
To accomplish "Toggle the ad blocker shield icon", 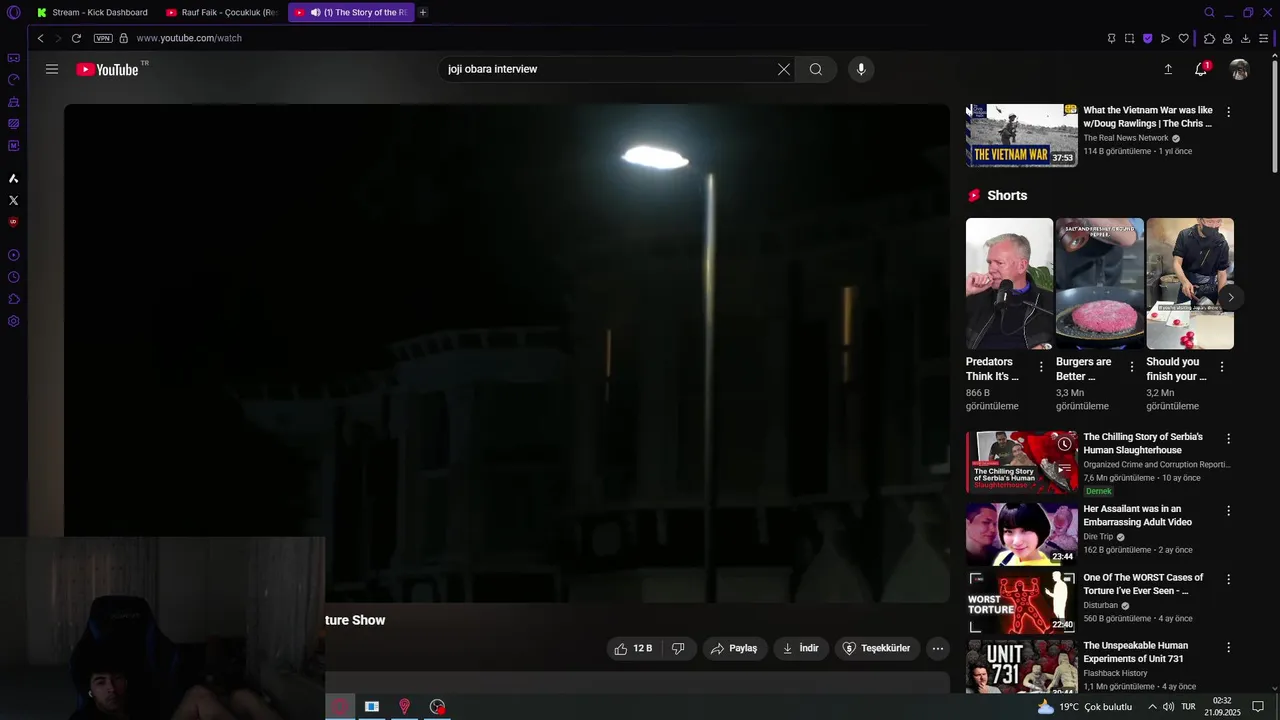I will 1147,38.
